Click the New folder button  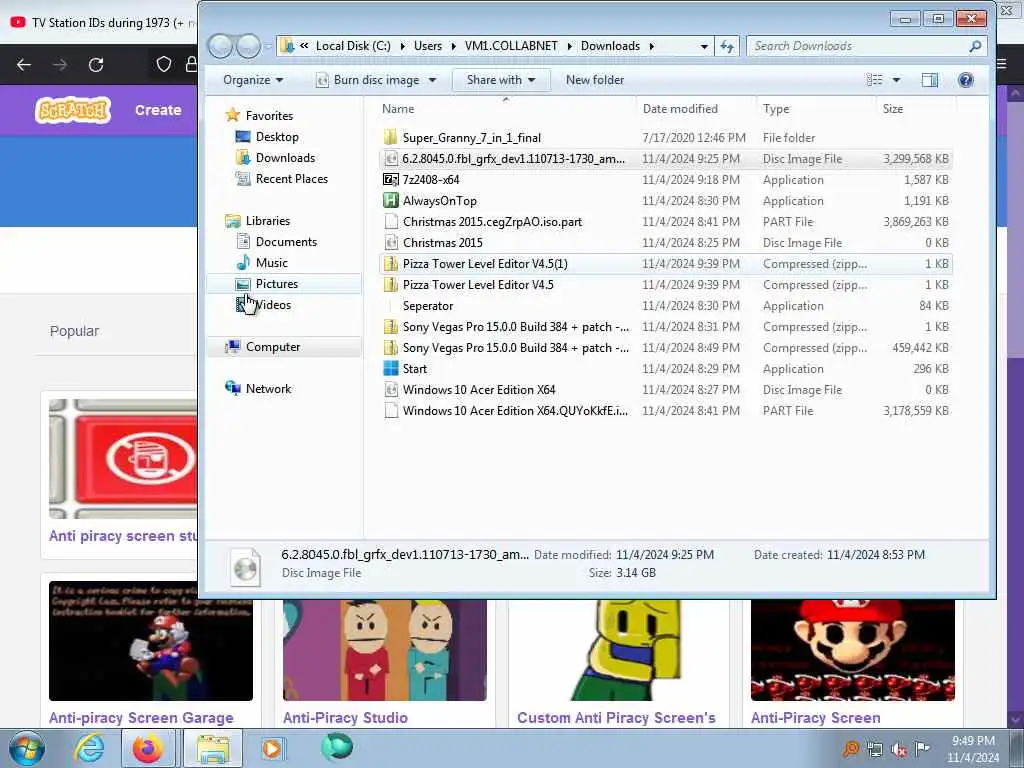(595, 80)
